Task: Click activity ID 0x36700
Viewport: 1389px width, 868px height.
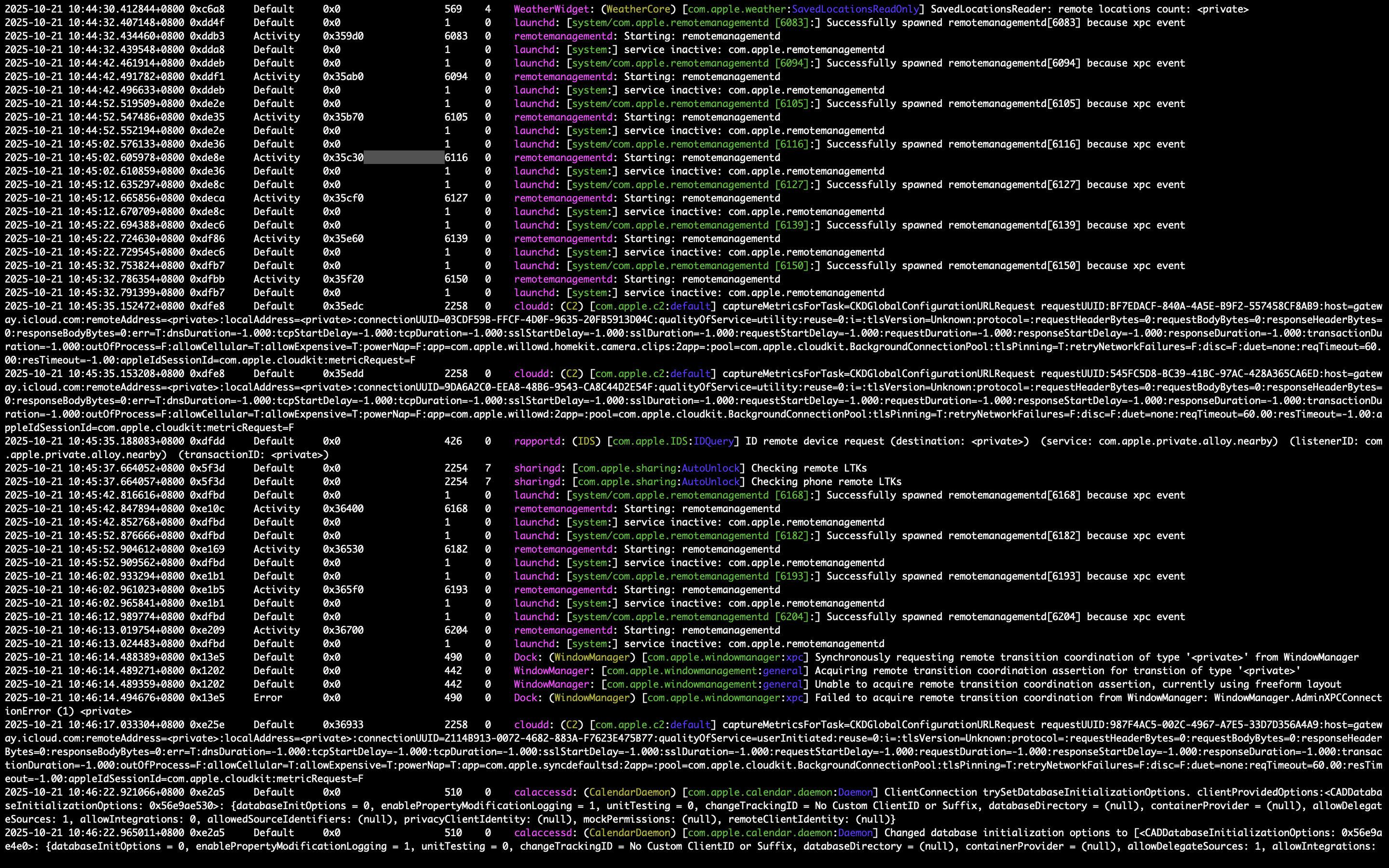Action: [x=342, y=630]
